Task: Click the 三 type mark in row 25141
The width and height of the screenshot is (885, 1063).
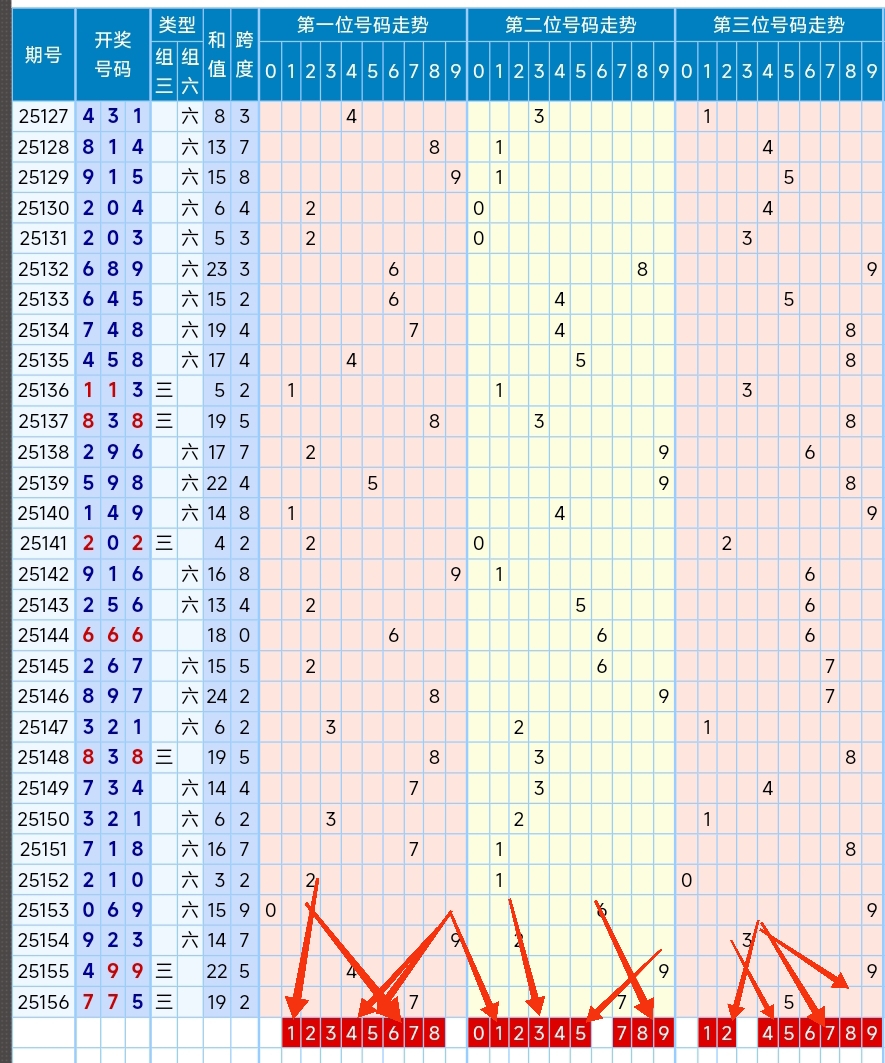Action: tap(164, 544)
